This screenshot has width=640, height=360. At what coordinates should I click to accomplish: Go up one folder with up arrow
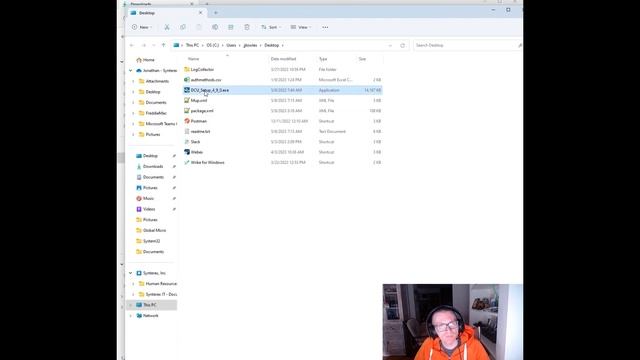pos(164,45)
